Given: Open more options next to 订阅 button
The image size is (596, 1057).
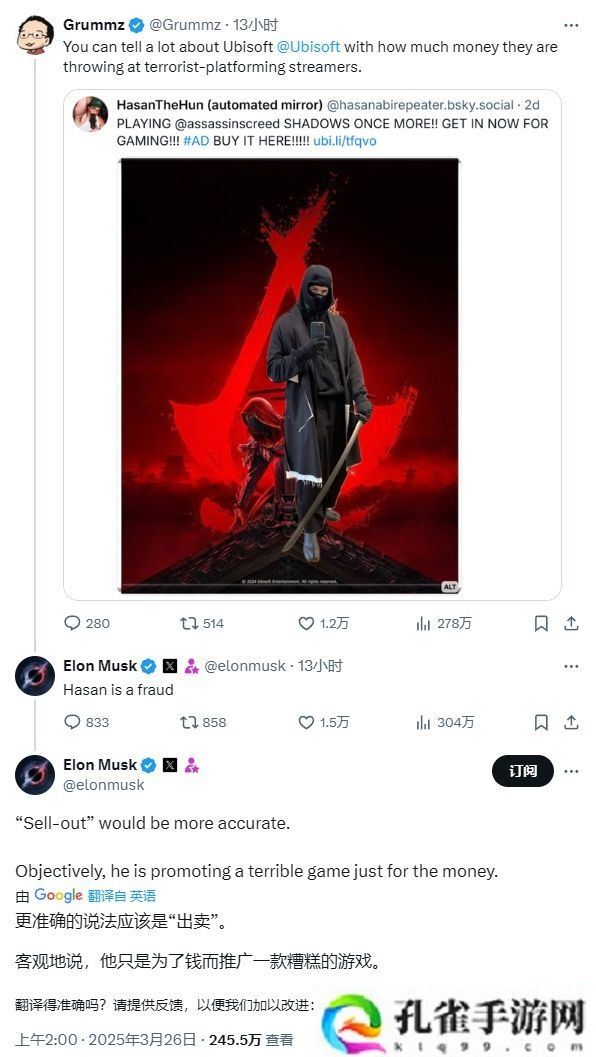Looking at the screenshot, I should coord(571,771).
